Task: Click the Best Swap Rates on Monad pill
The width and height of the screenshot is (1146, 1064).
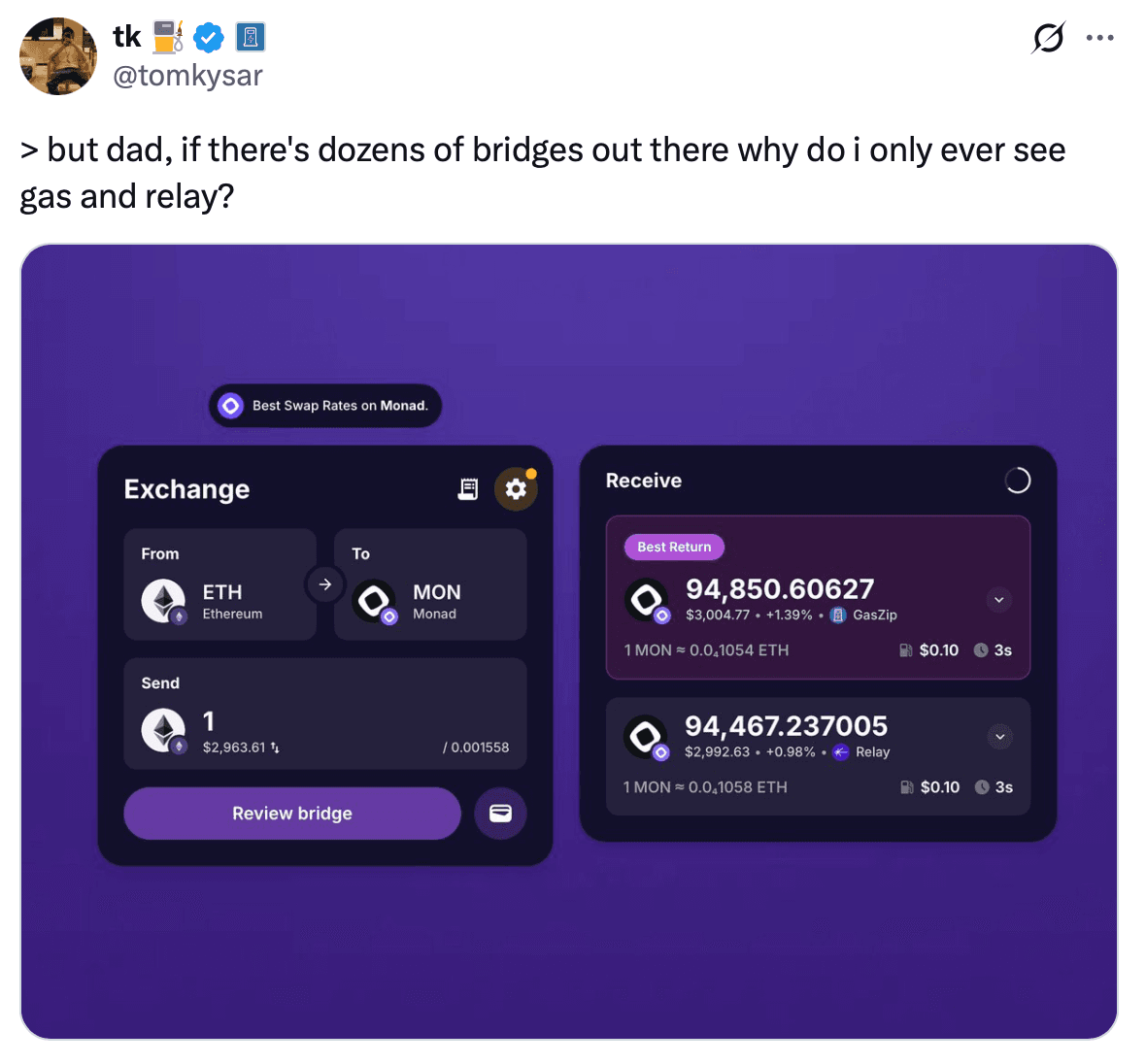Action: (325, 406)
